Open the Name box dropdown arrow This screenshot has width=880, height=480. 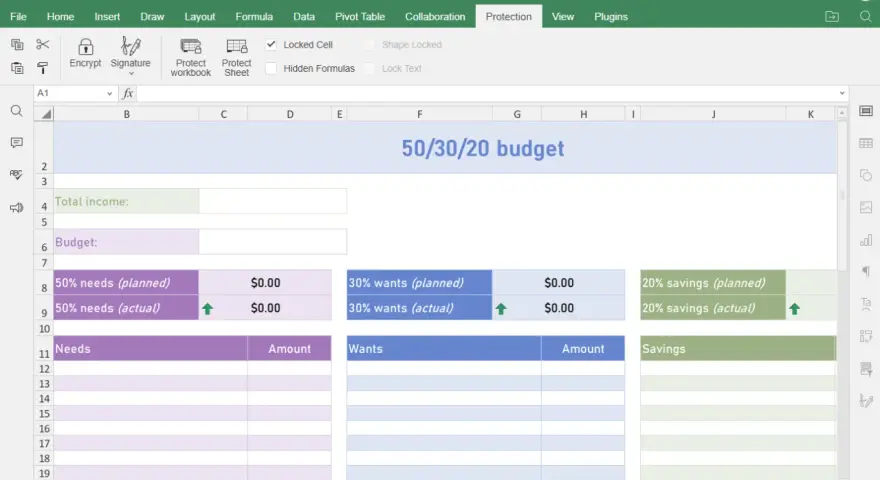[x=109, y=94]
